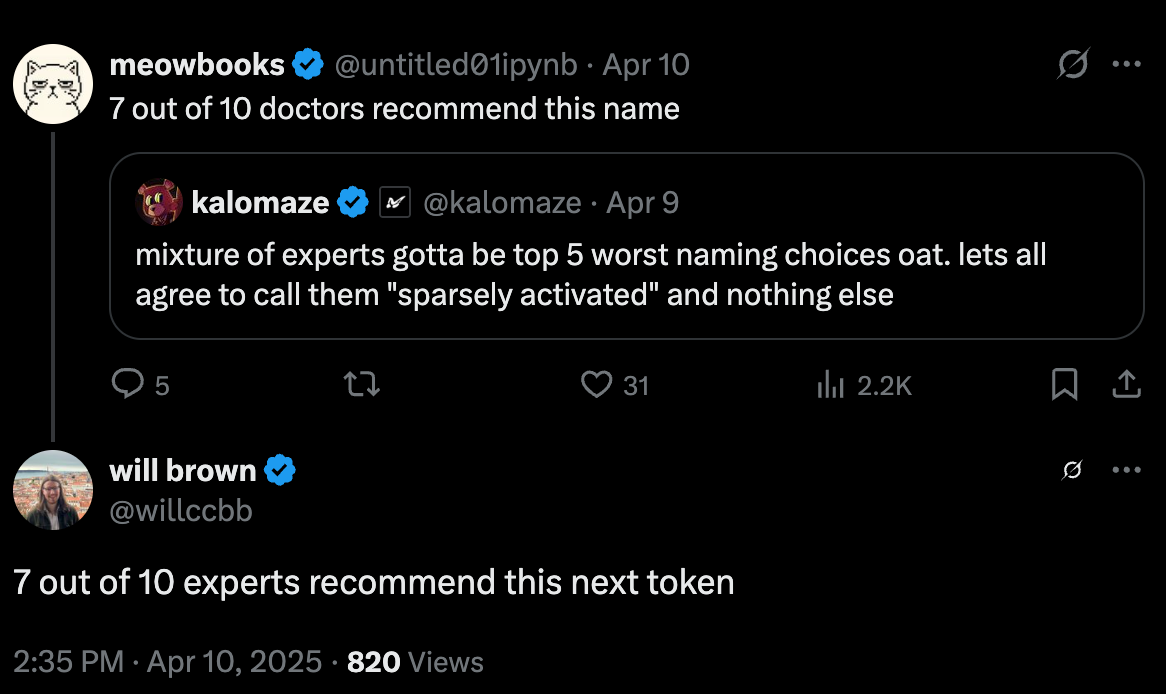Click the Grok icon on will brown's tweet
The height and width of the screenshot is (694, 1166).
click(x=1072, y=469)
